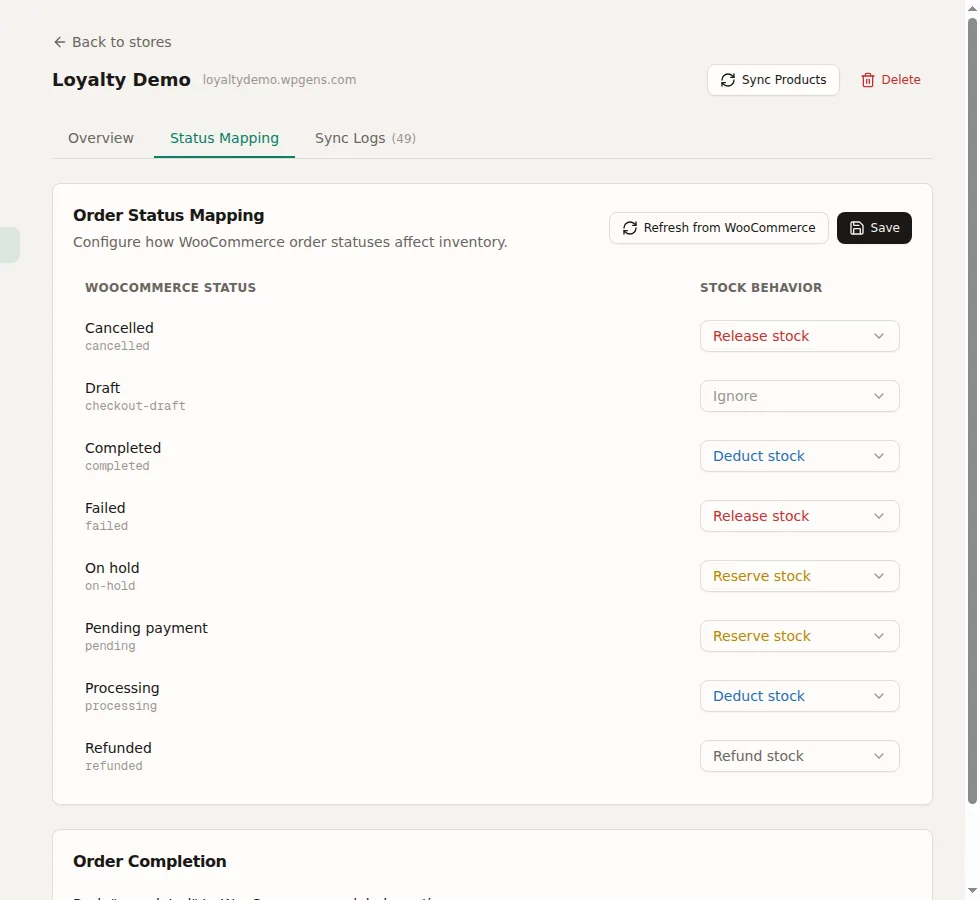Click the Pending payment status label
This screenshot has height=900, width=980.
146,628
